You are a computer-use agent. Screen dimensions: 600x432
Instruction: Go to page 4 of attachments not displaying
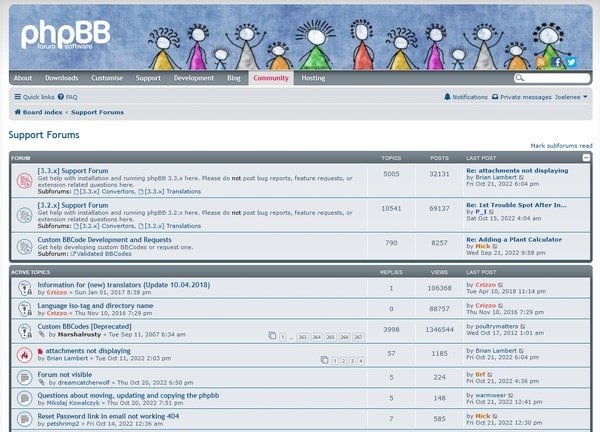[361, 361]
